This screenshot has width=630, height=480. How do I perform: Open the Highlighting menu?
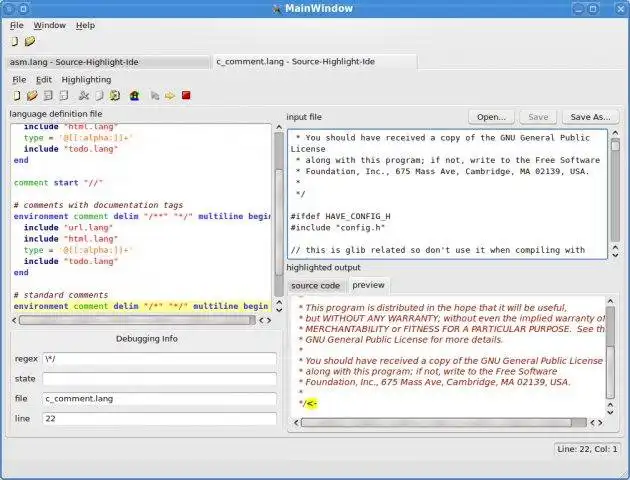click(x=86, y=80)
